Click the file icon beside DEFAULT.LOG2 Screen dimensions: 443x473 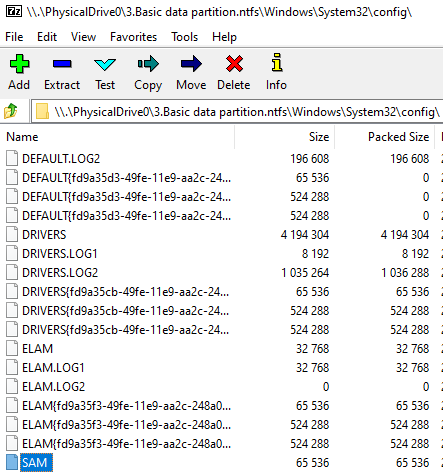click(x=12, y=158)
